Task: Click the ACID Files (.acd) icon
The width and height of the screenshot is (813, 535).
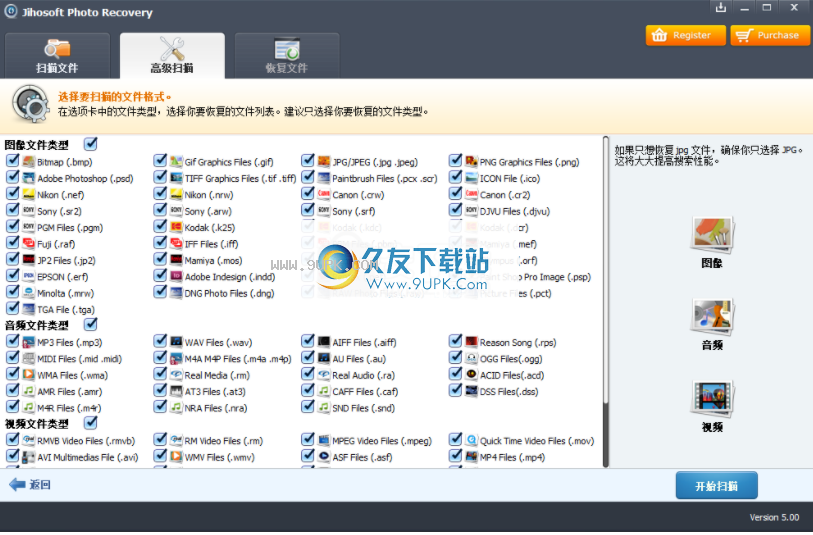Action: point(471,375)
